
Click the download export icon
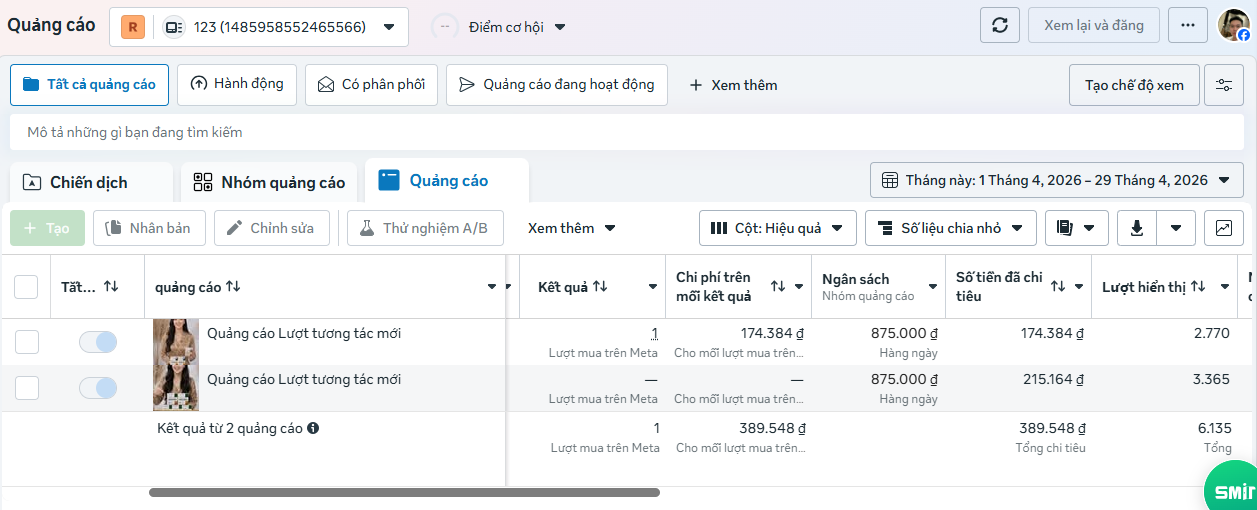point(1137,228)
